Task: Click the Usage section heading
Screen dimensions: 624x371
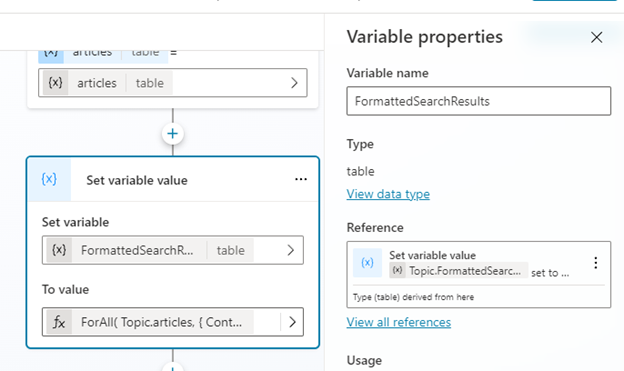Action: click(x=364, y=361)
